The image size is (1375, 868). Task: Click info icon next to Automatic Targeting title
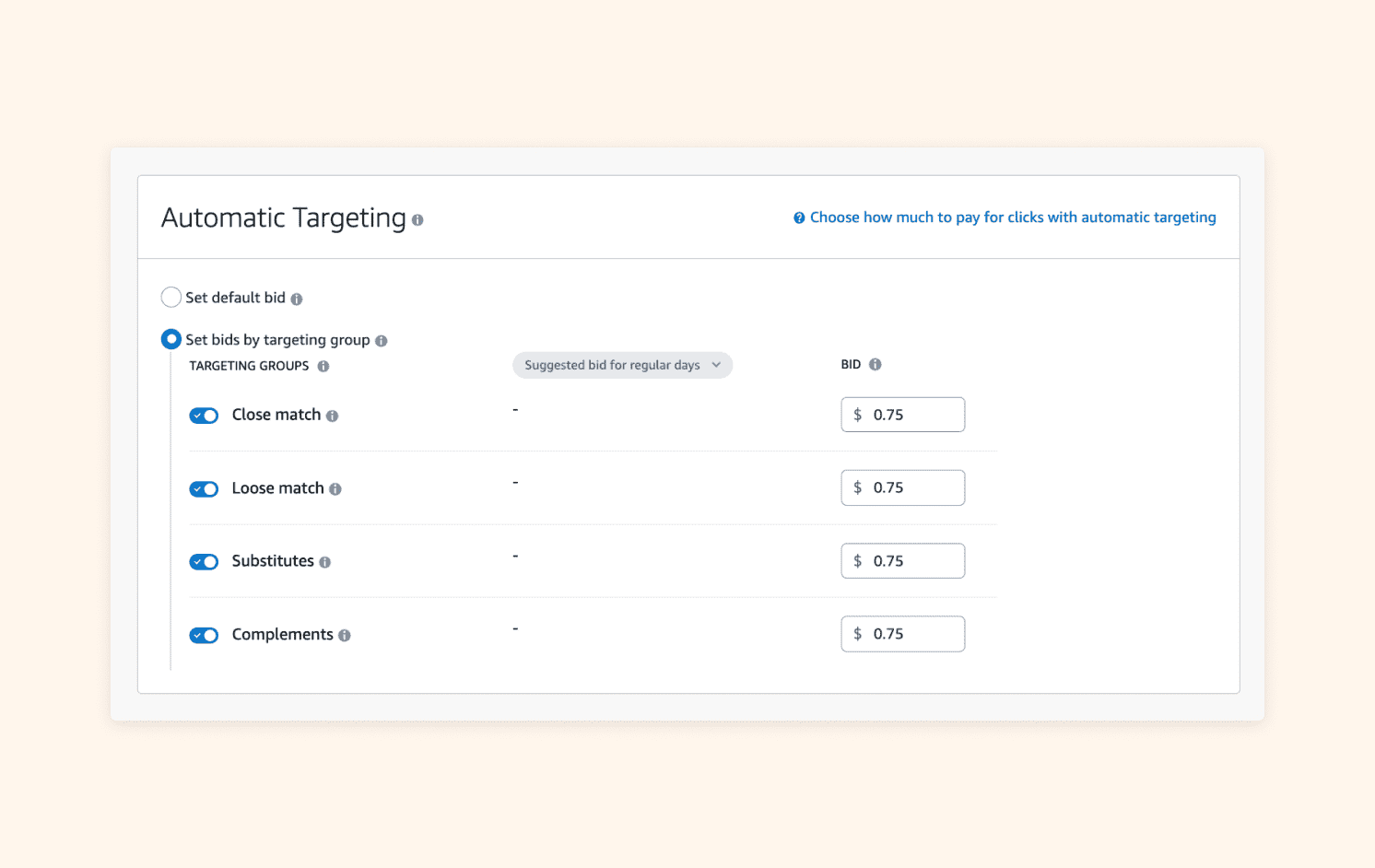click(417, 220)
